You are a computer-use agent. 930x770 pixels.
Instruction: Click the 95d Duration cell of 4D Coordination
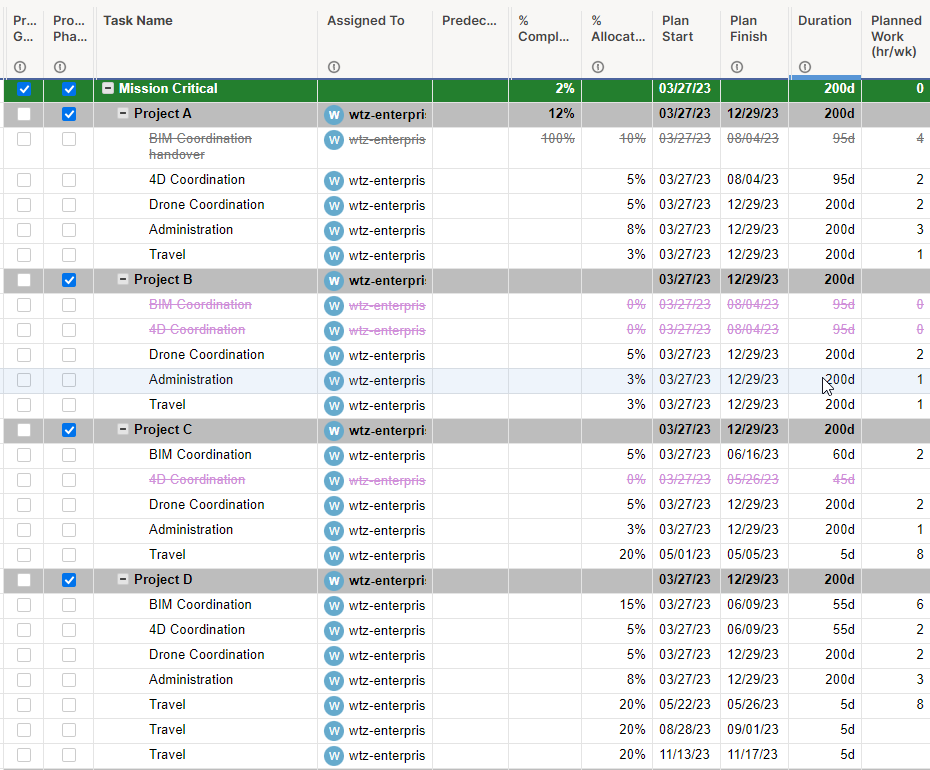[x=825, y=180]
